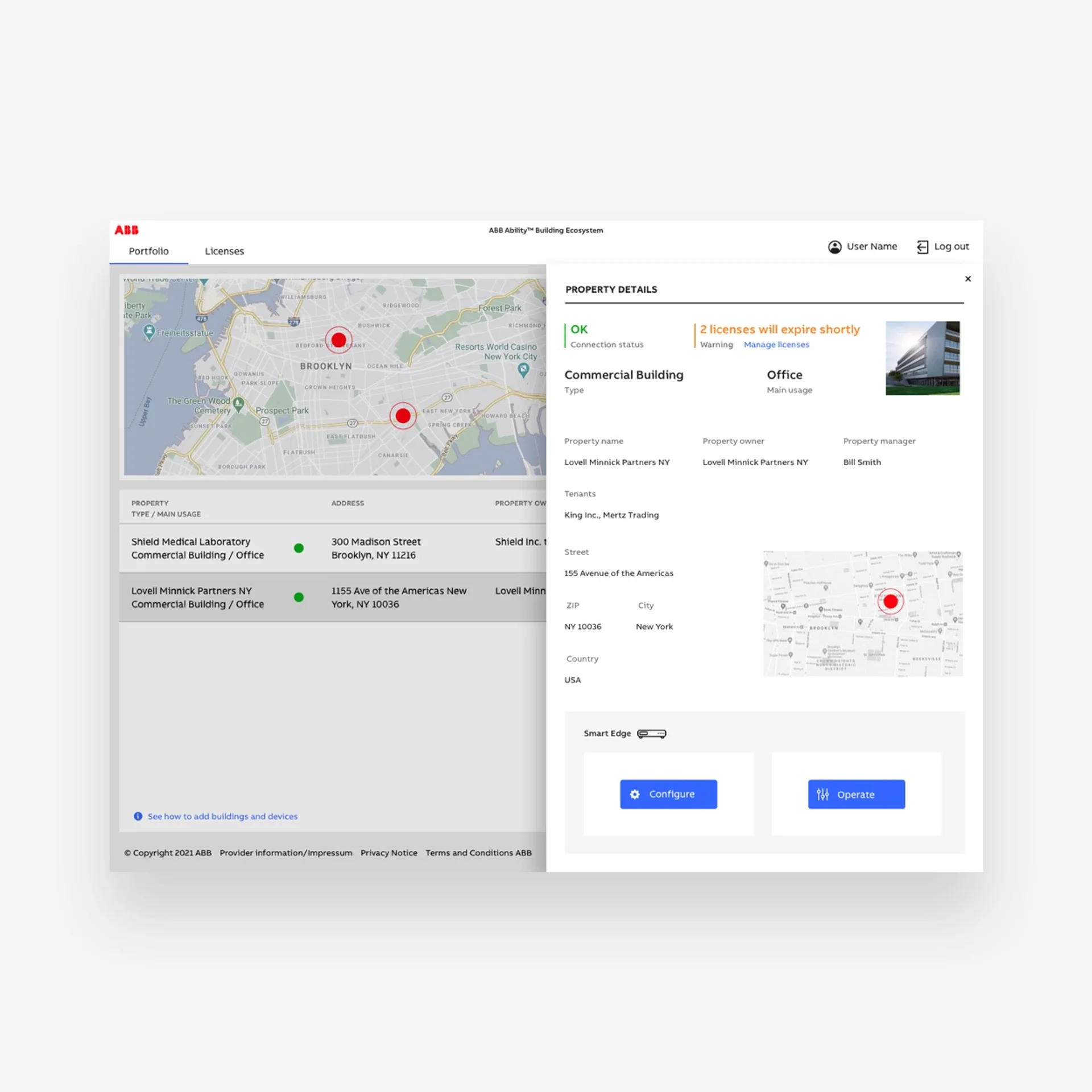Click the Log out icon
Image resolution: width=1092 pixels, height=1092 pixels.
click(923, 247)
